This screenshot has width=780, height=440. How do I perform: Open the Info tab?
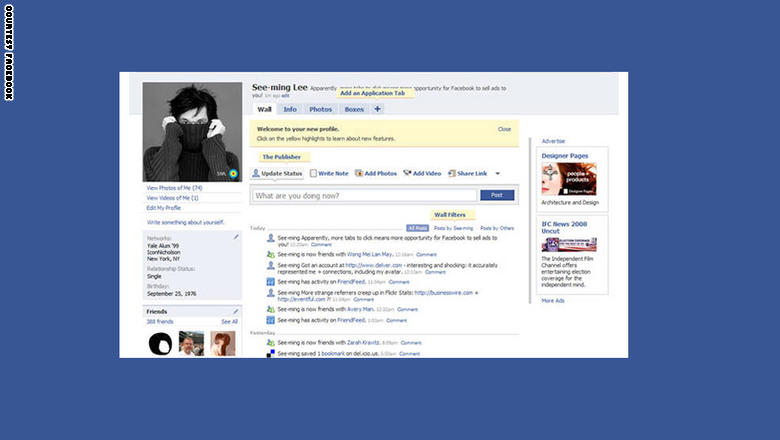pyautogui.click(x=290, y=109)
